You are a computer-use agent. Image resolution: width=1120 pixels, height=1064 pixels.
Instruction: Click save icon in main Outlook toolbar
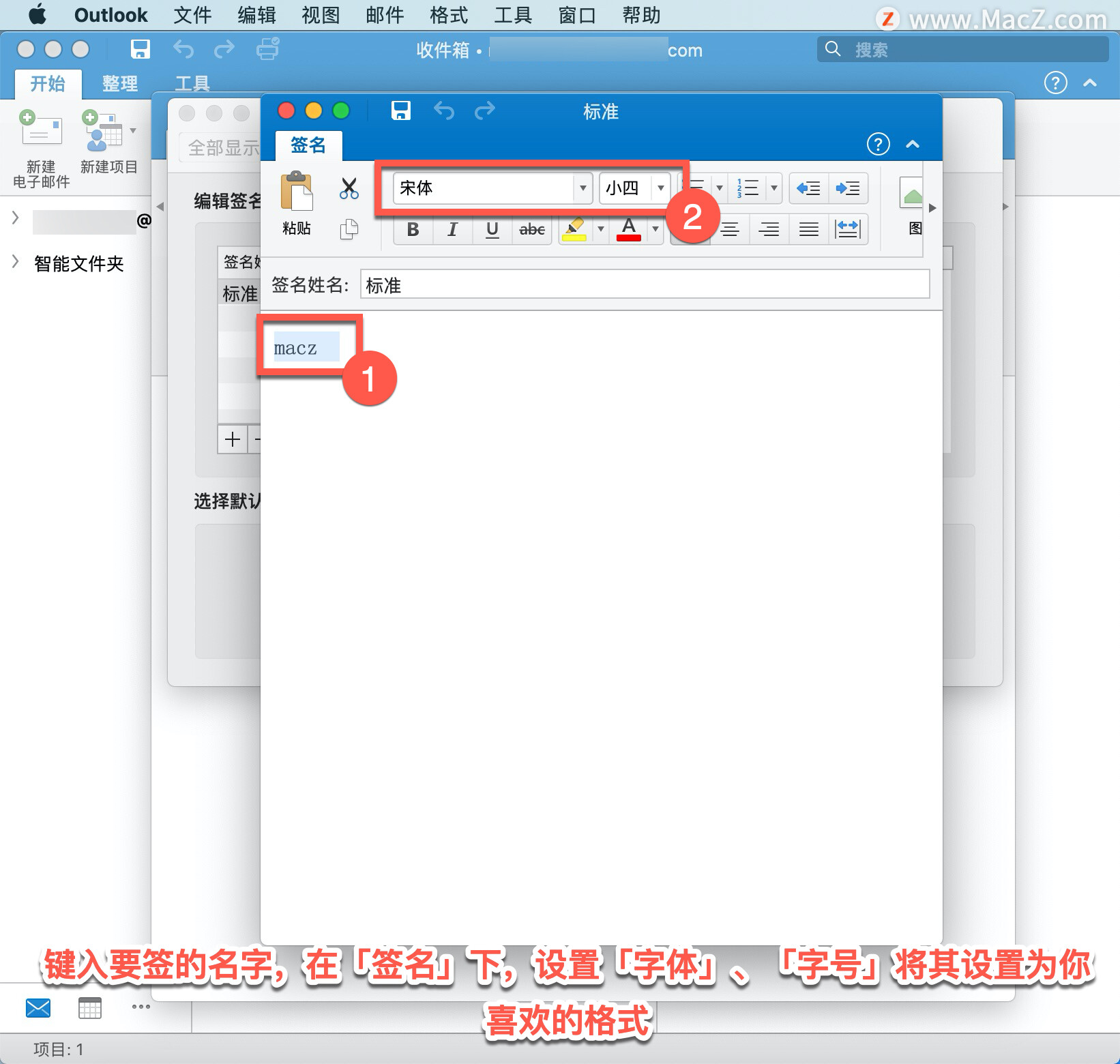pyautogui.click(x=141, y=49)
